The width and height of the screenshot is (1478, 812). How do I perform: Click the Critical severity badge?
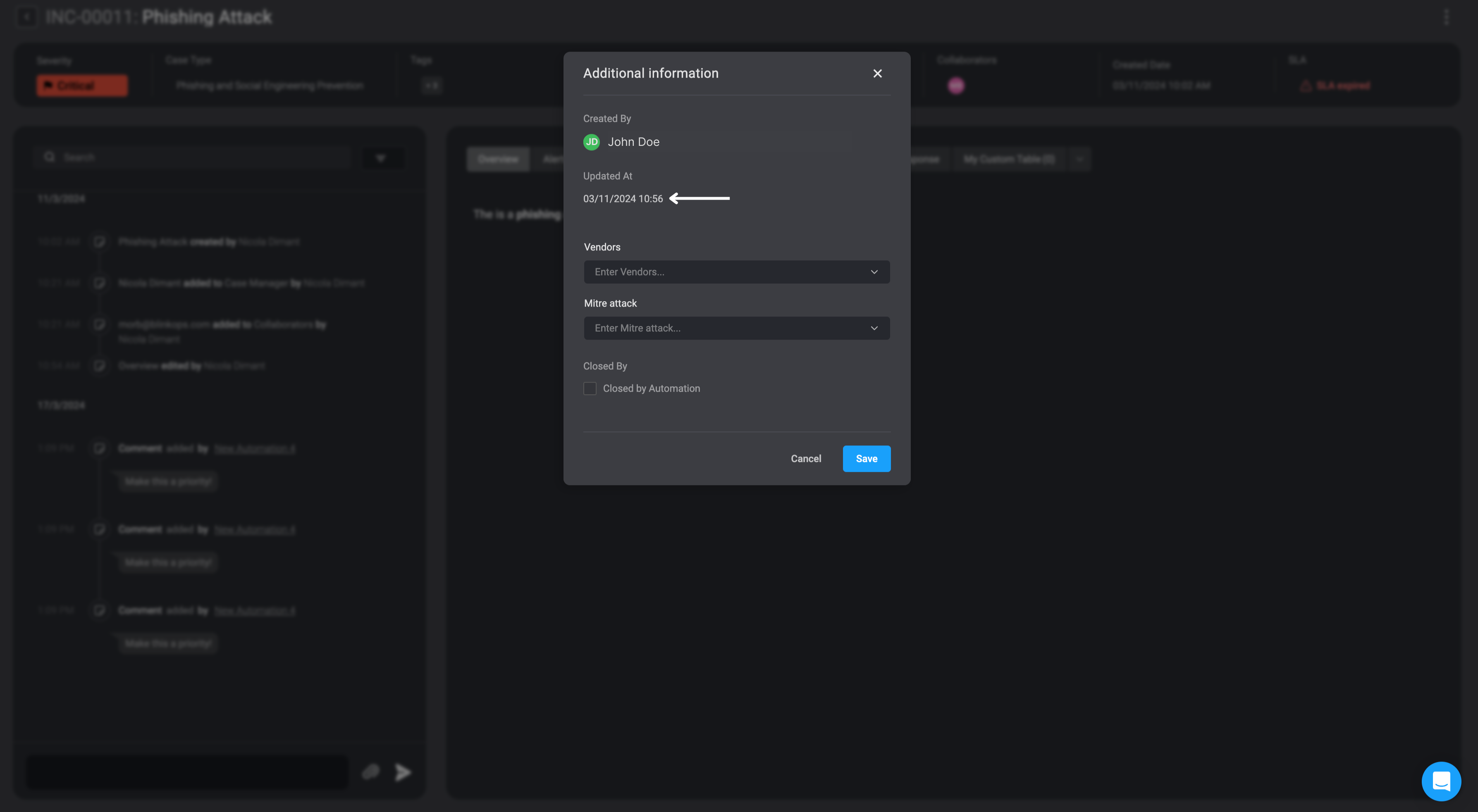[x=82, y=86]
